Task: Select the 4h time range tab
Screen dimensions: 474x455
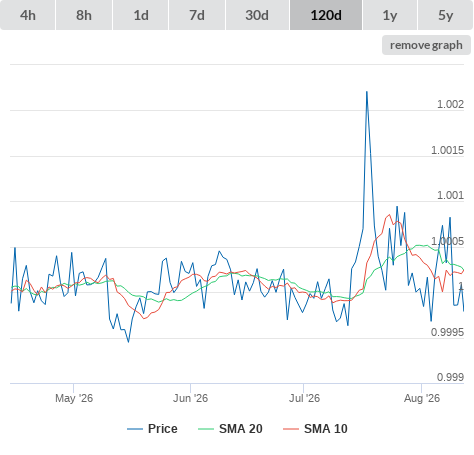Action: point(28,15)
